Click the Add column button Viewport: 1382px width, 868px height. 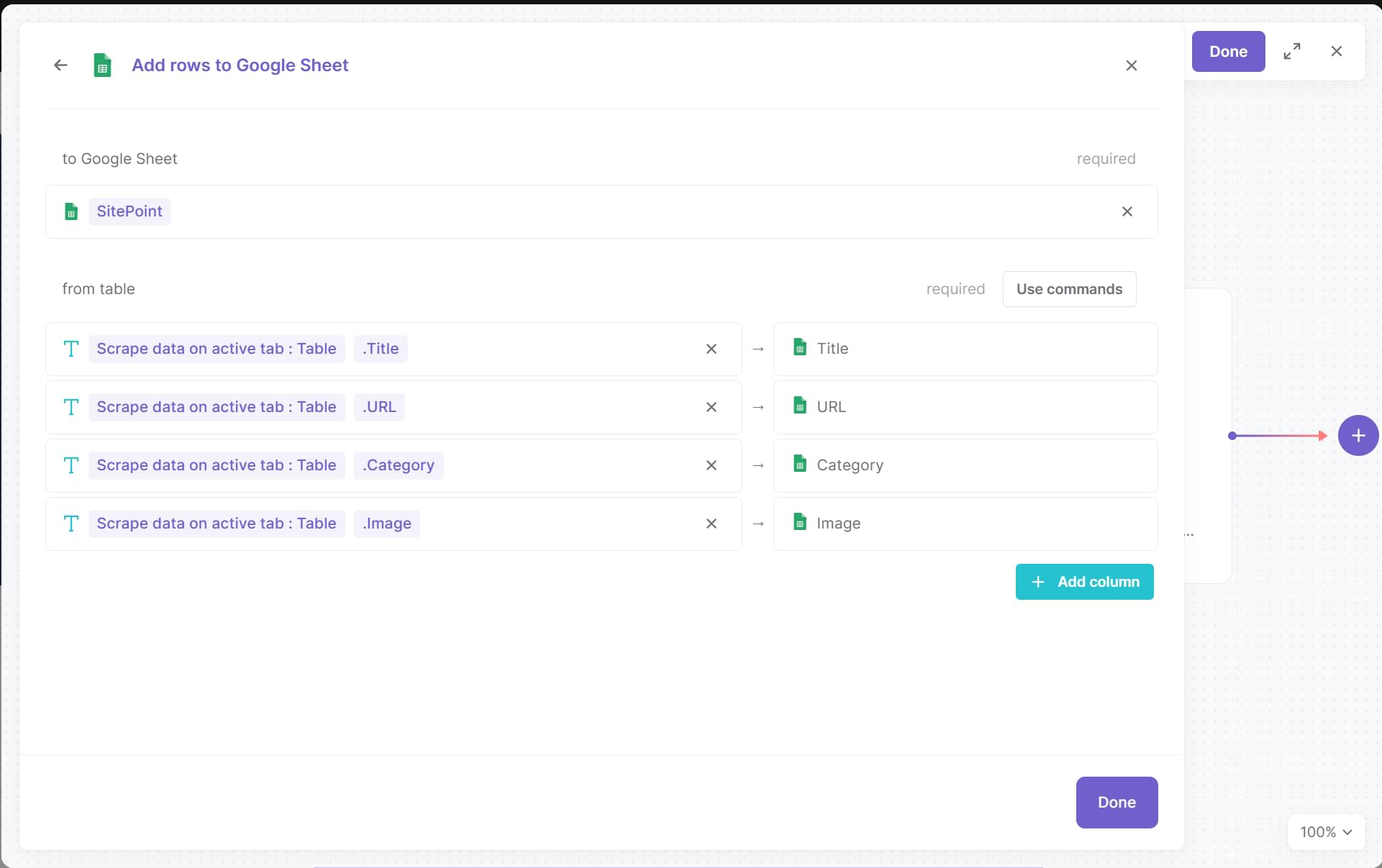1084,582
